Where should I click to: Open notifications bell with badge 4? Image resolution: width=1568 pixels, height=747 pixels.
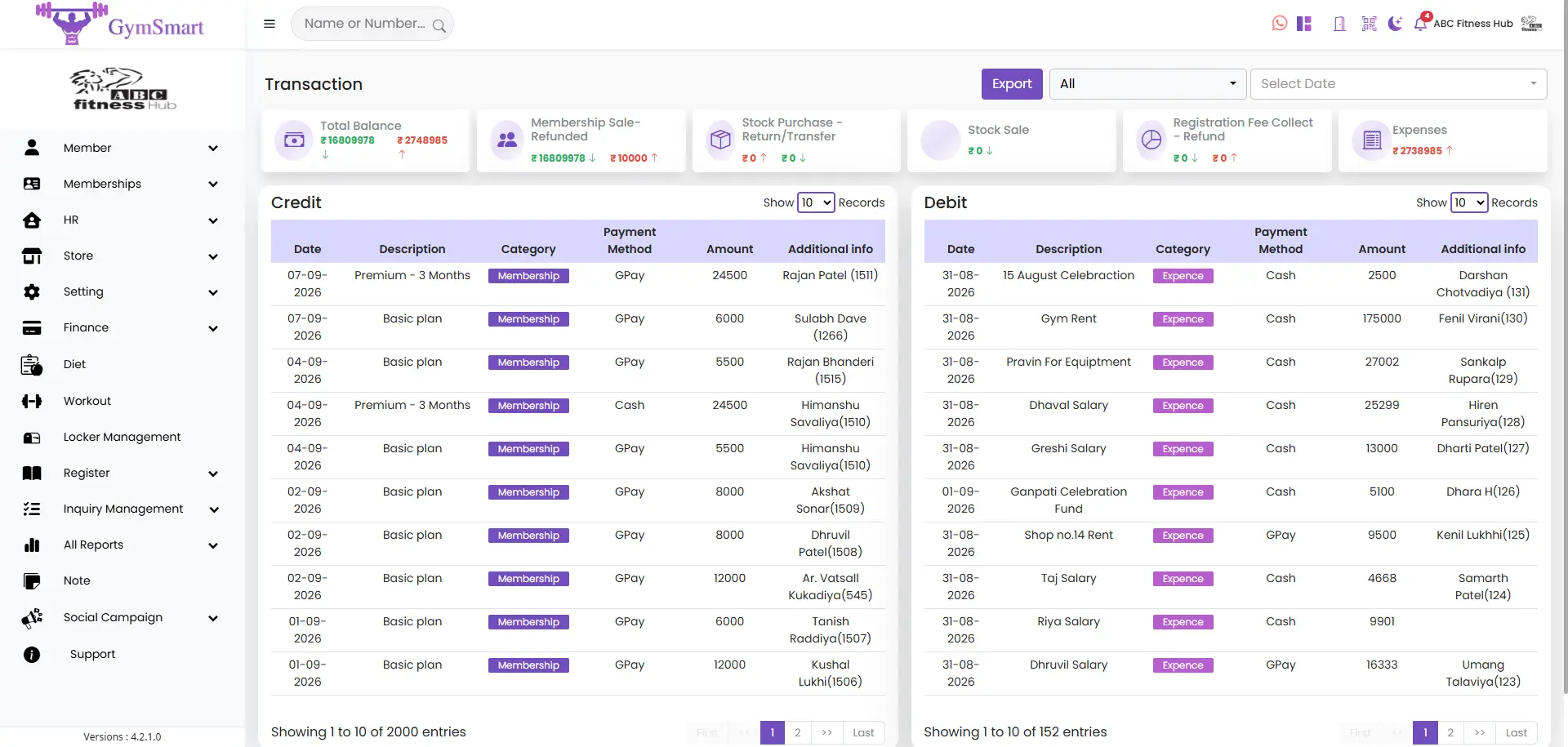(x=1422, y=23)
